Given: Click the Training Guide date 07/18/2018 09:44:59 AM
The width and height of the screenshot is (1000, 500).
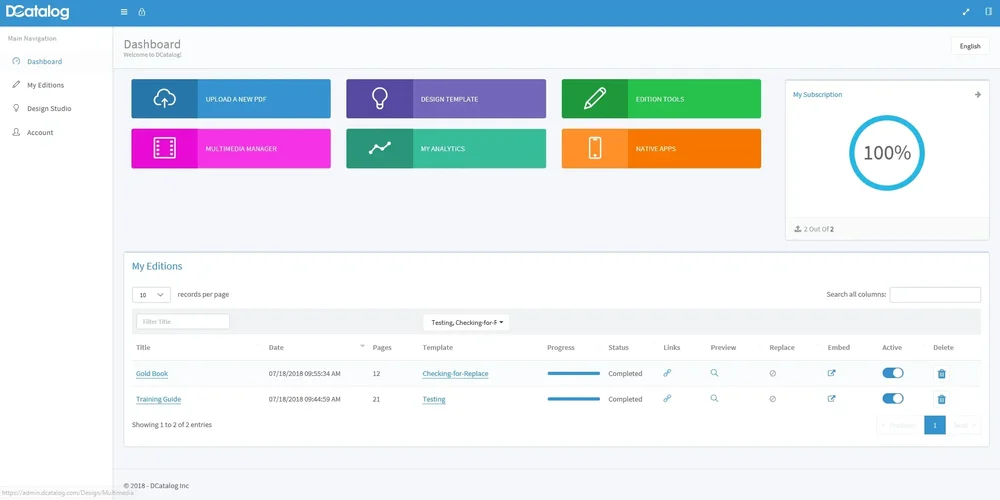Looking at the screenshot, I should 305,399.
